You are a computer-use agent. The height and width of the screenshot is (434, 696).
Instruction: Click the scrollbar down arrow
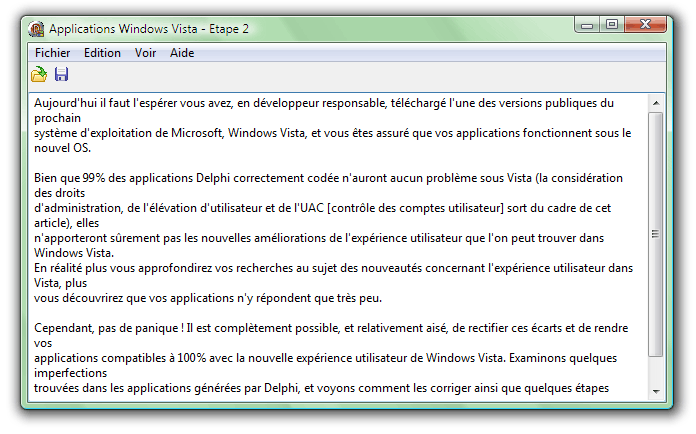click(x=656, y=391)
